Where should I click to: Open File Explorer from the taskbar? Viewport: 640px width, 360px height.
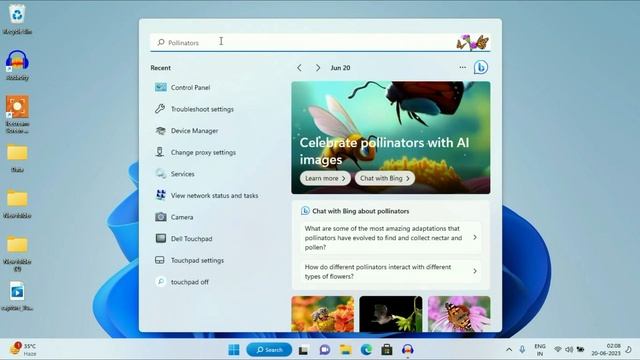[x=345, y=350]
